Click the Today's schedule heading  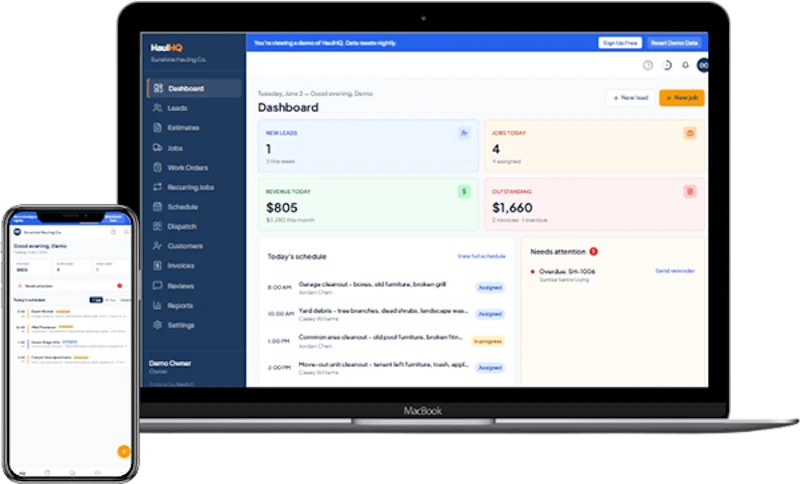click(297, 257)
